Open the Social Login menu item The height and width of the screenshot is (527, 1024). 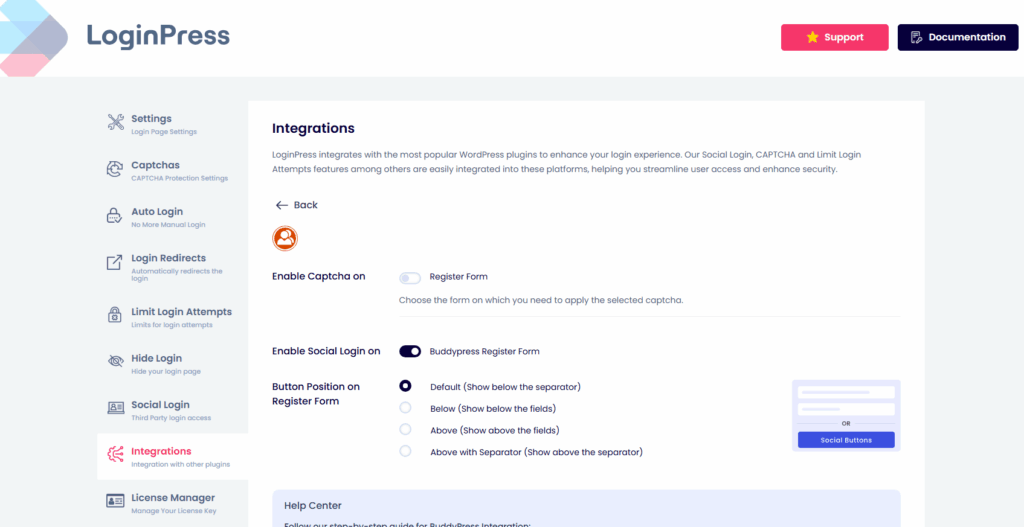tap(172, 409)
